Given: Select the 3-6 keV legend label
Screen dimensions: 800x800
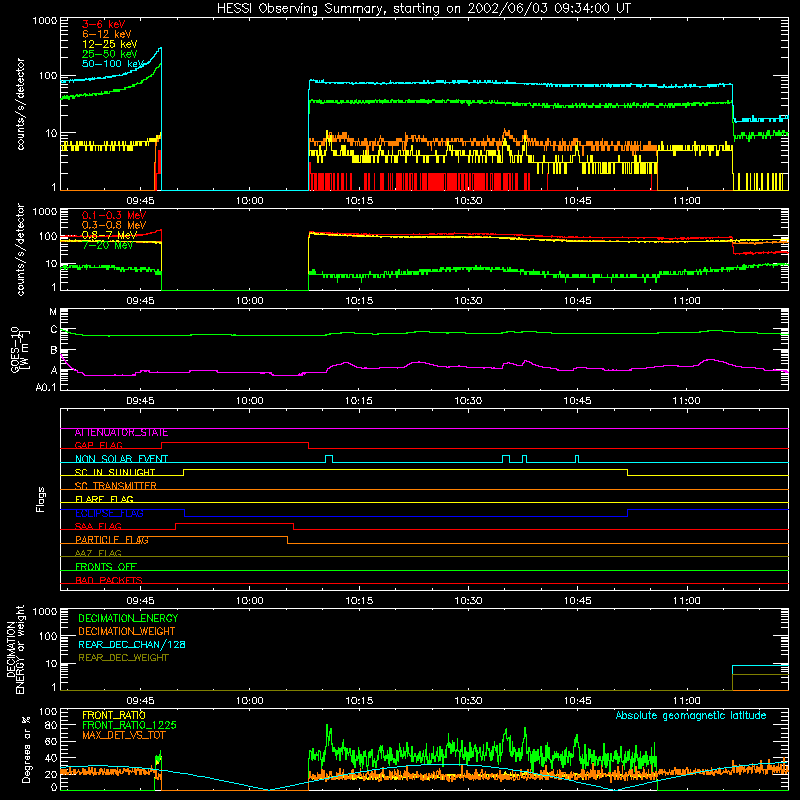Looking at the screenshot, I should [104, 24].
